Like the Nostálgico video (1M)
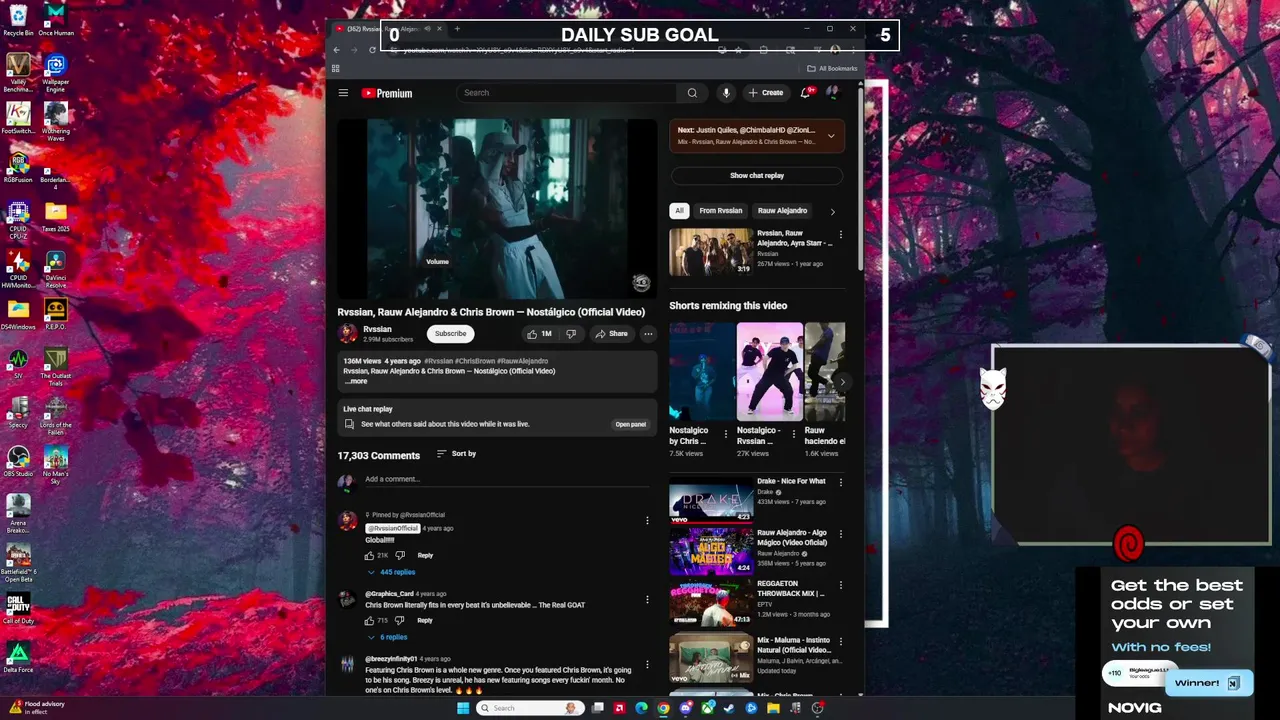The height and width of the screenshot is (720, 1280). (x=540, y=334)
